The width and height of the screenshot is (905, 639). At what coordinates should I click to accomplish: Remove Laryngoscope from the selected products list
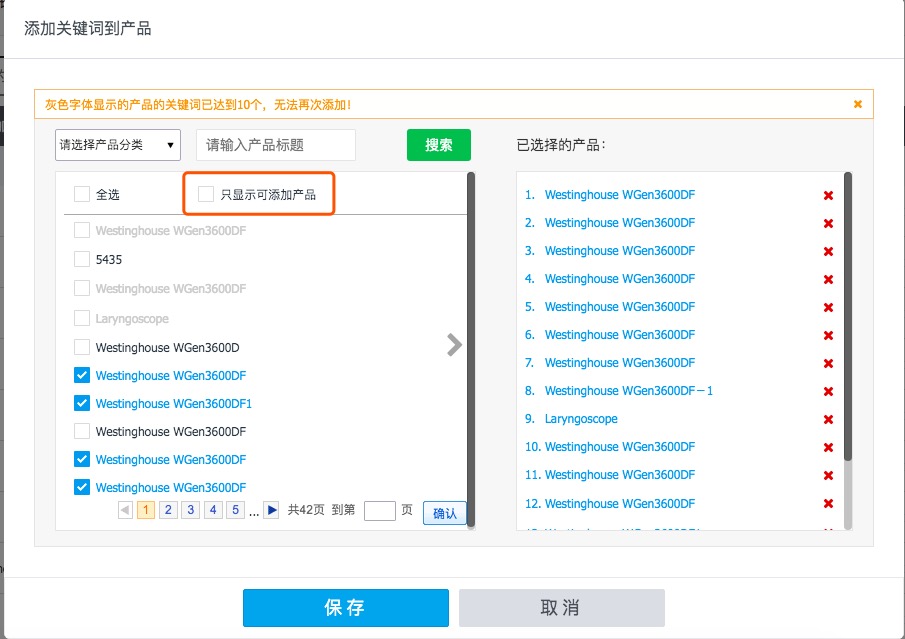click(x=828, y=418)
